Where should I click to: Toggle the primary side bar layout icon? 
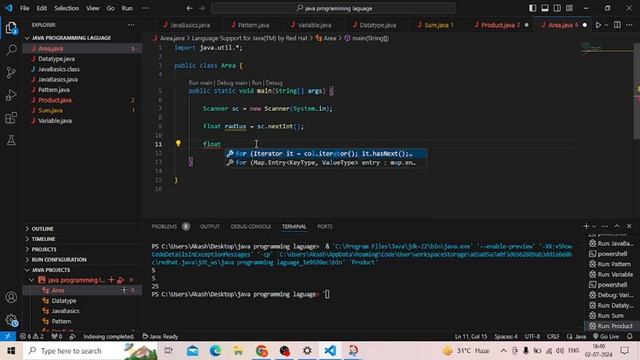[x=533, y=8]
